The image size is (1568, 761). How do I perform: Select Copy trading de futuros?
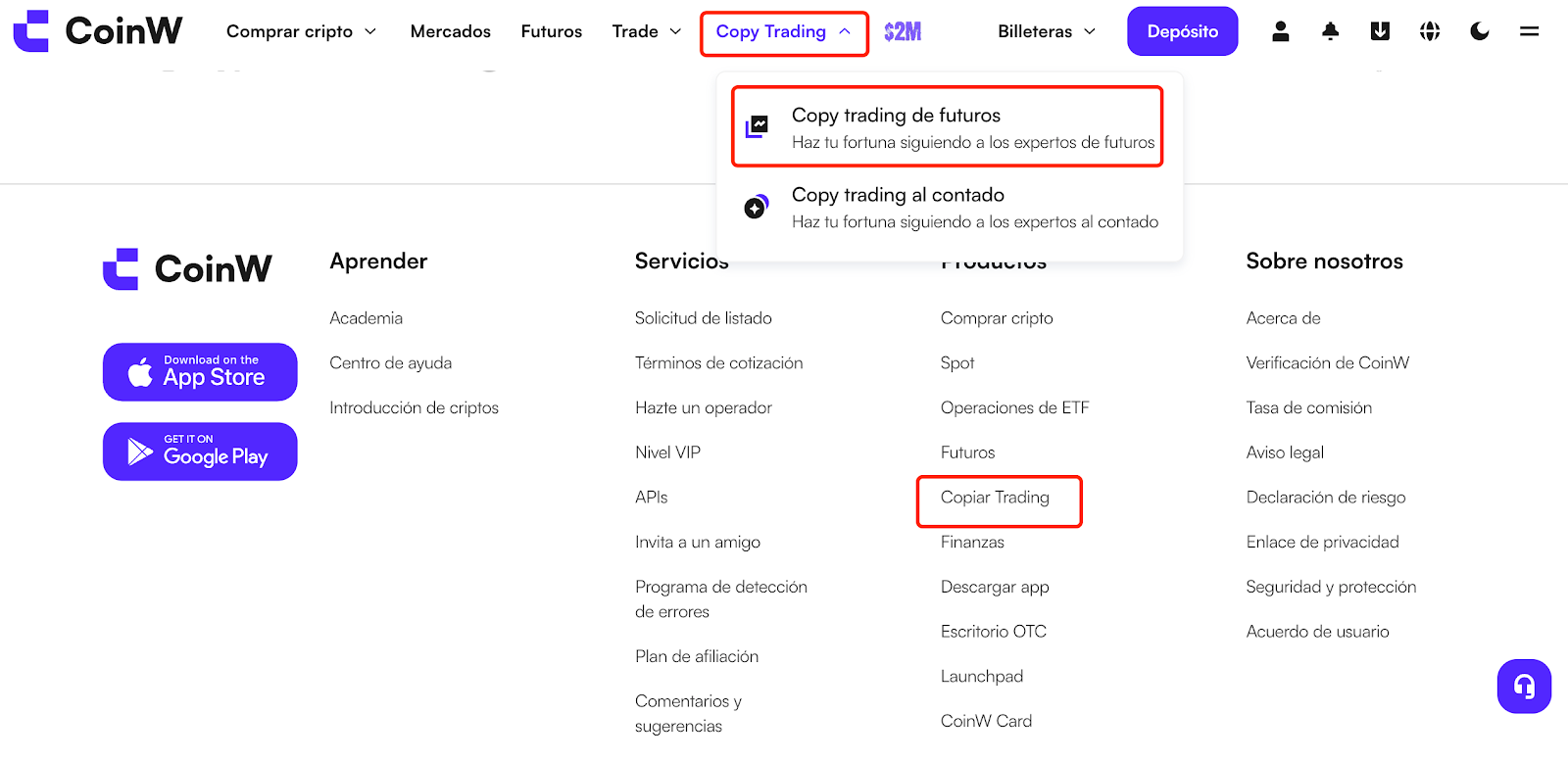(947, 127)
